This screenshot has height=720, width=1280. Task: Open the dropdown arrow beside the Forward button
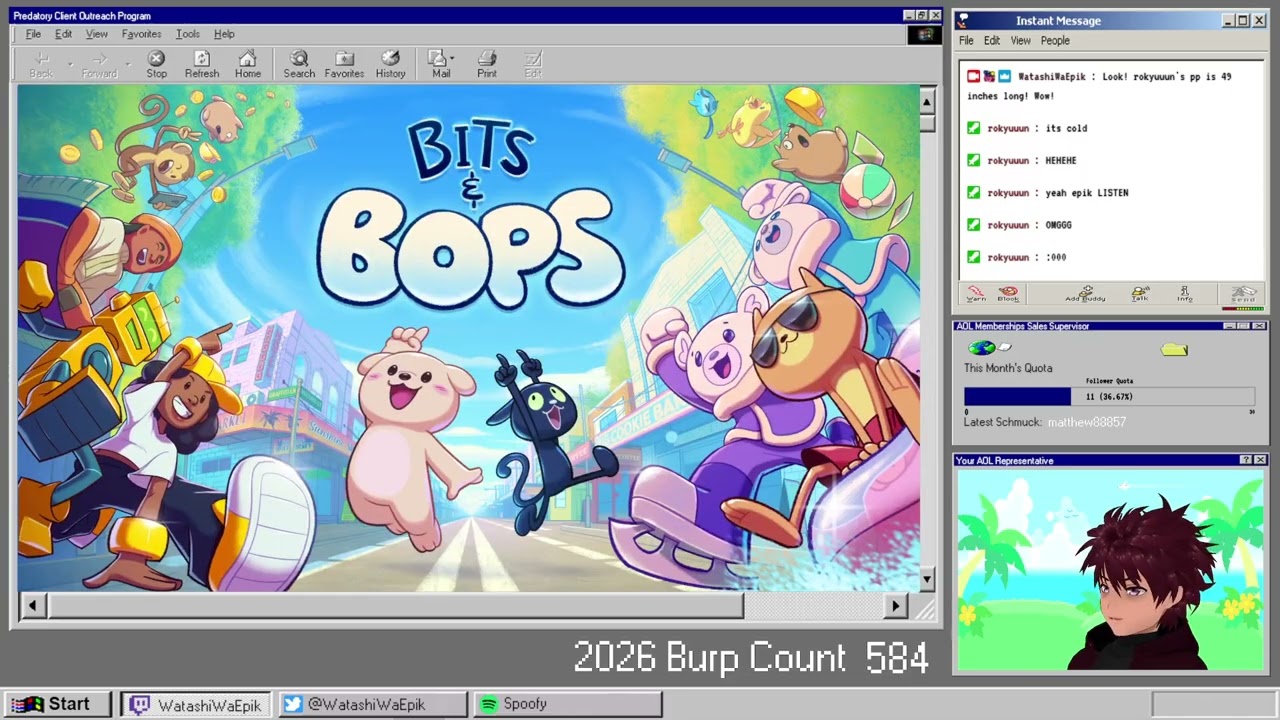click(127, 65)
